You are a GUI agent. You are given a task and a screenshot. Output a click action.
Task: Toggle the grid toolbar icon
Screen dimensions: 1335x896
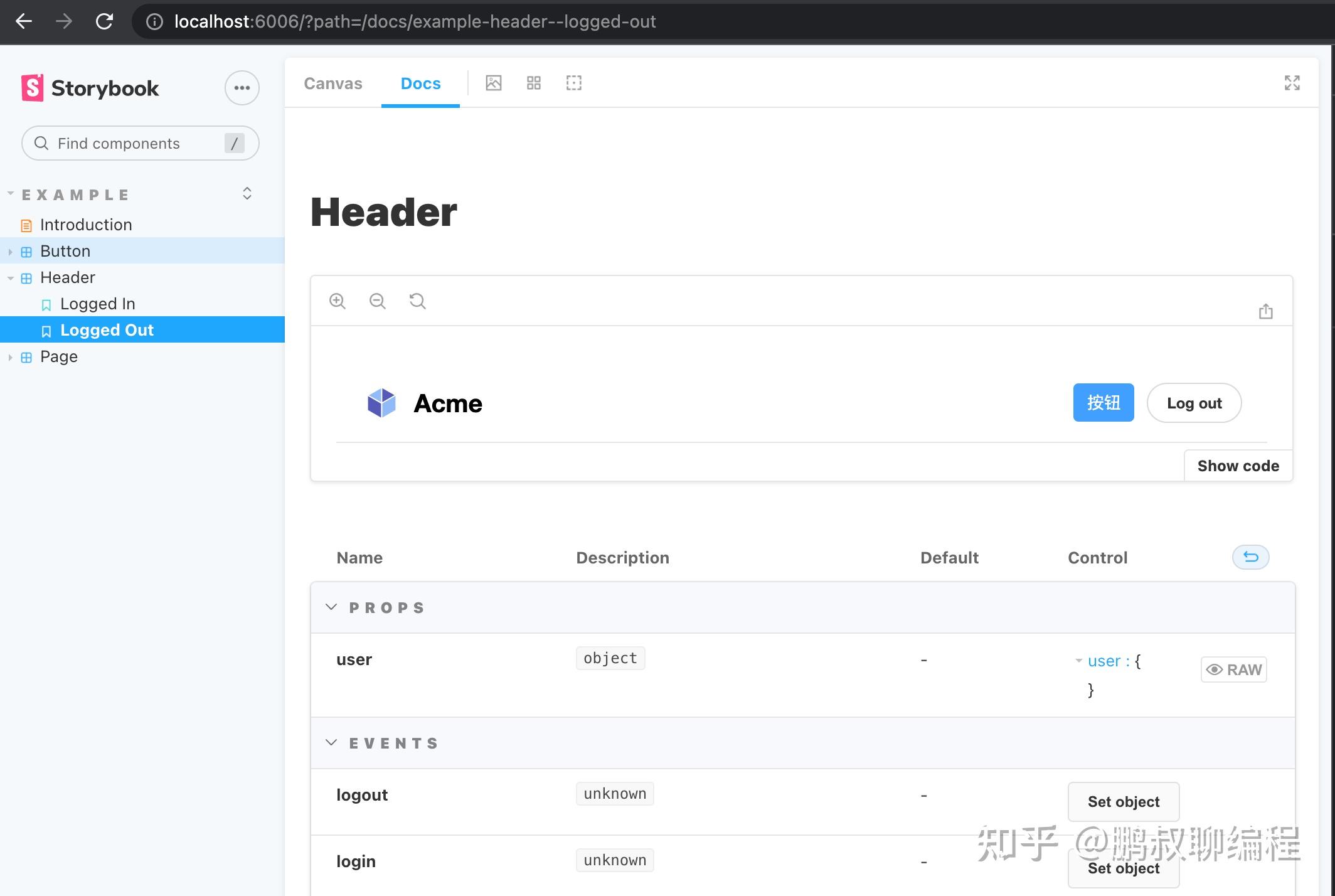click(x=534, y=83)
